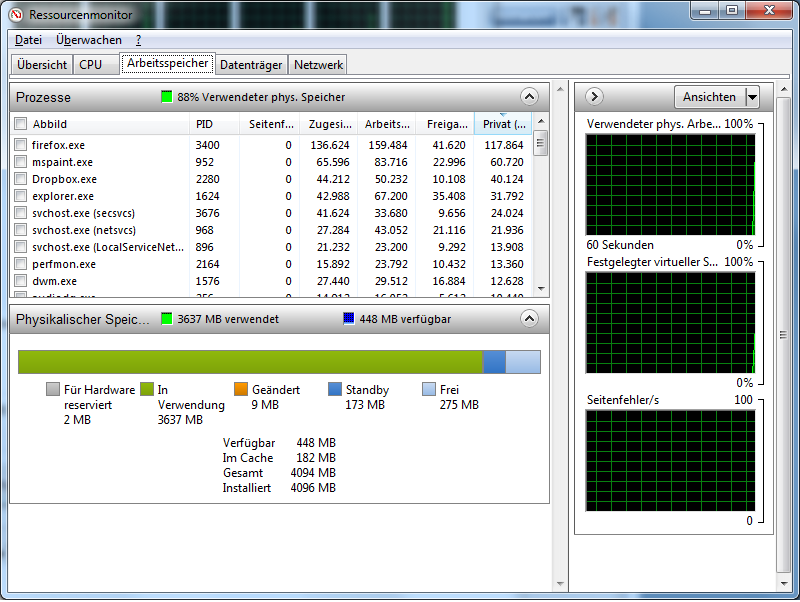Click the Installiert 4096 MB value
Screen dimensions: 800x602
click(x=313, y=488)
